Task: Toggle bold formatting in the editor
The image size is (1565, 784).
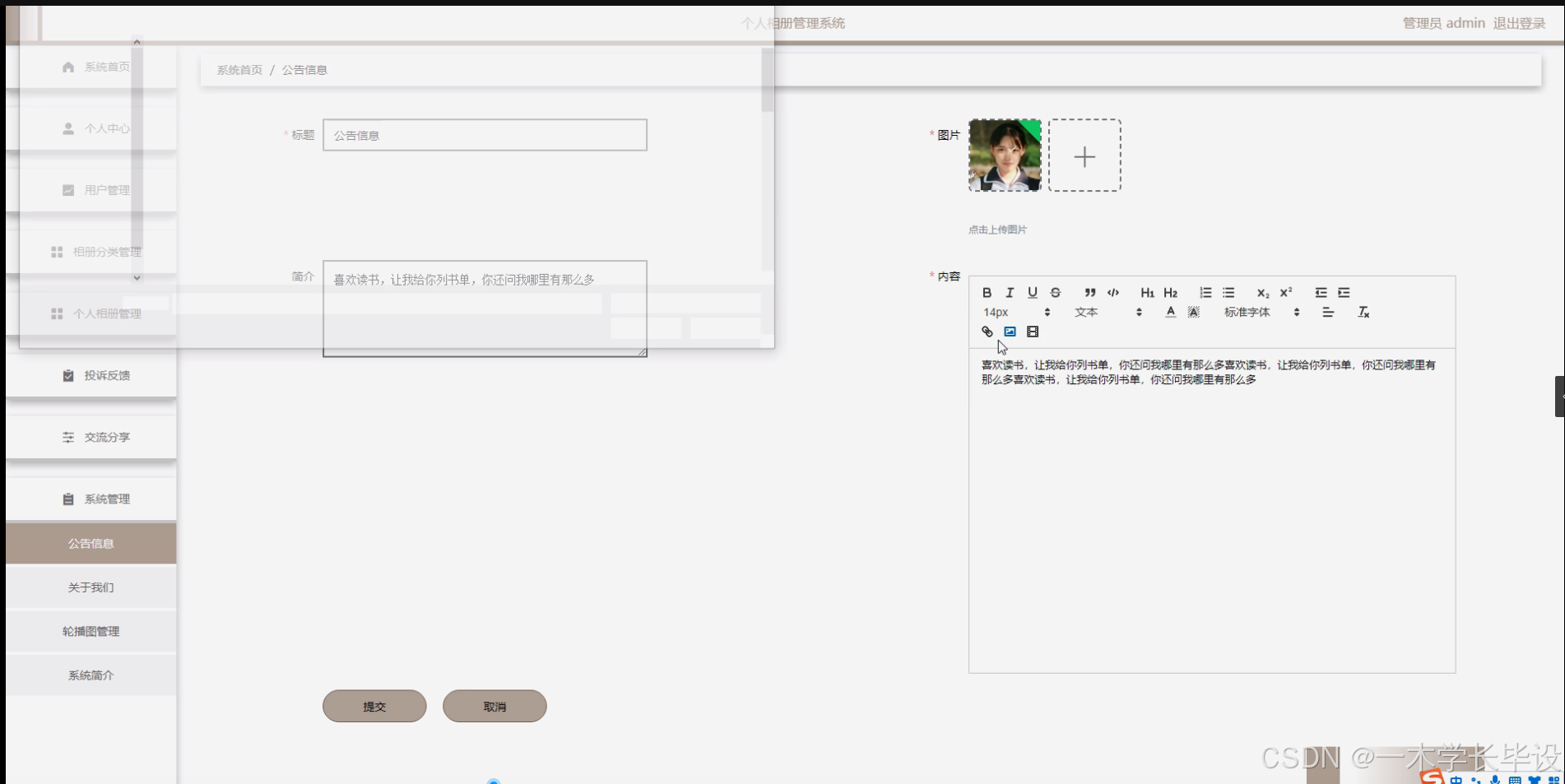Action: [987, 293]
